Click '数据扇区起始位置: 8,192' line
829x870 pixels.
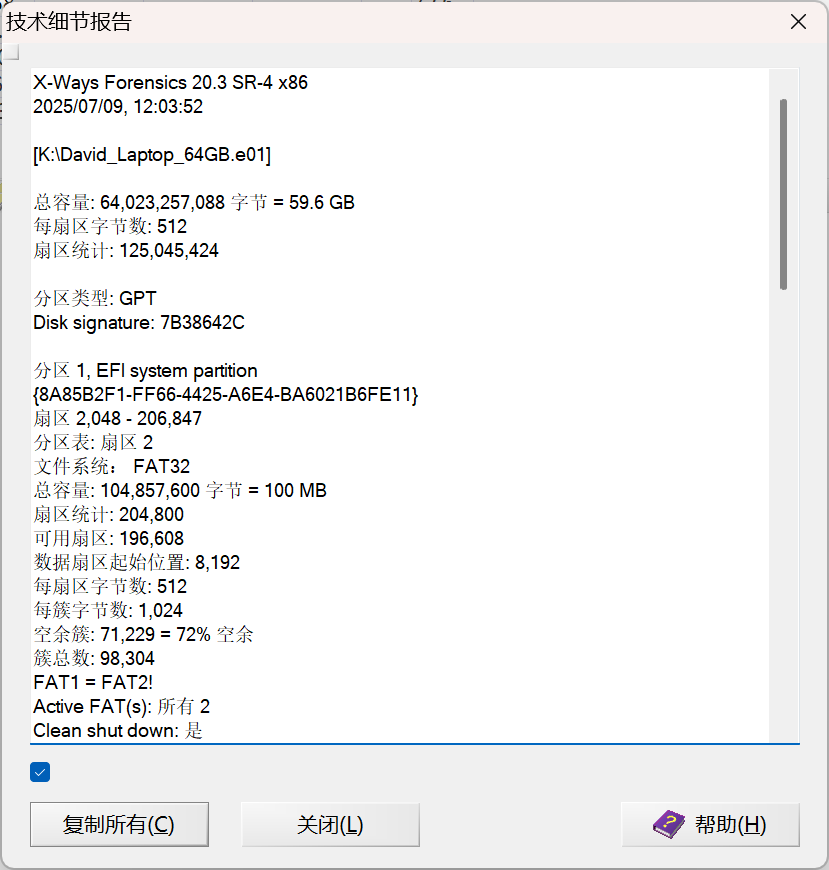pos(137,563)
